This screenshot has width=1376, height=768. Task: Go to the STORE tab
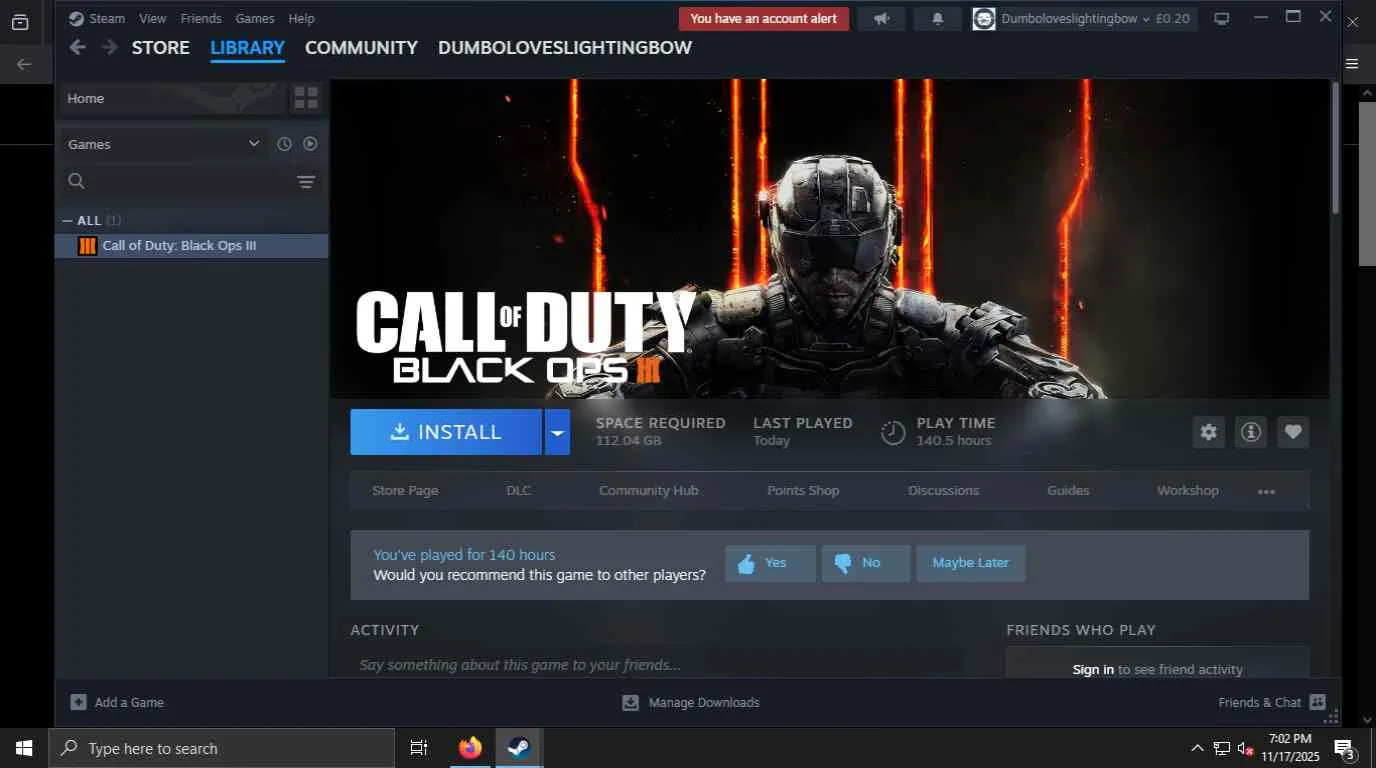click(x=161, y=48)
